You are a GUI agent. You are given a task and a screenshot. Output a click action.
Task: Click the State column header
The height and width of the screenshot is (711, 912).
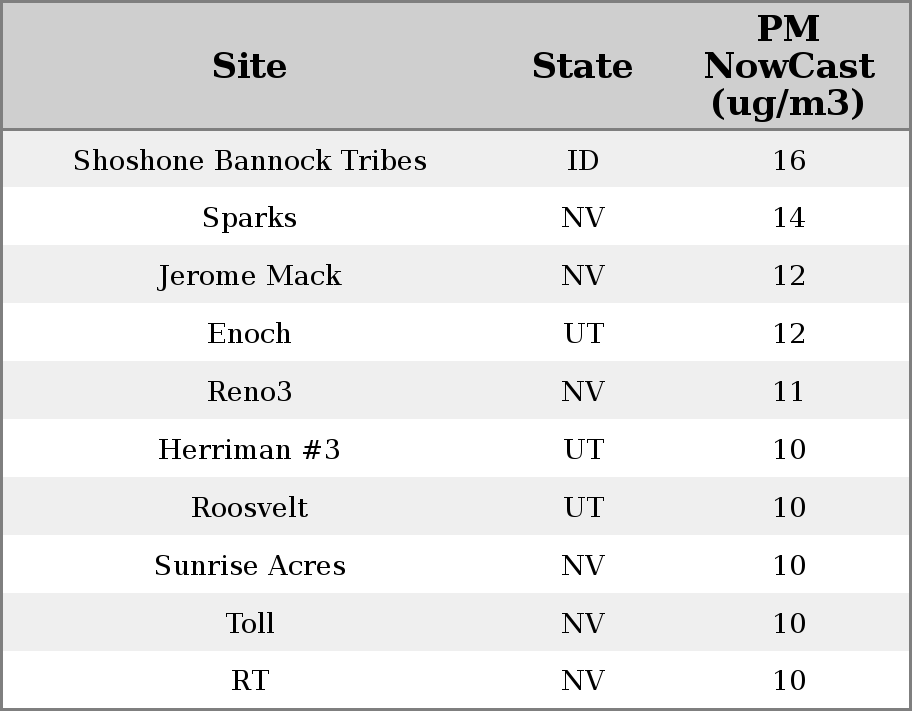[582, 66]
